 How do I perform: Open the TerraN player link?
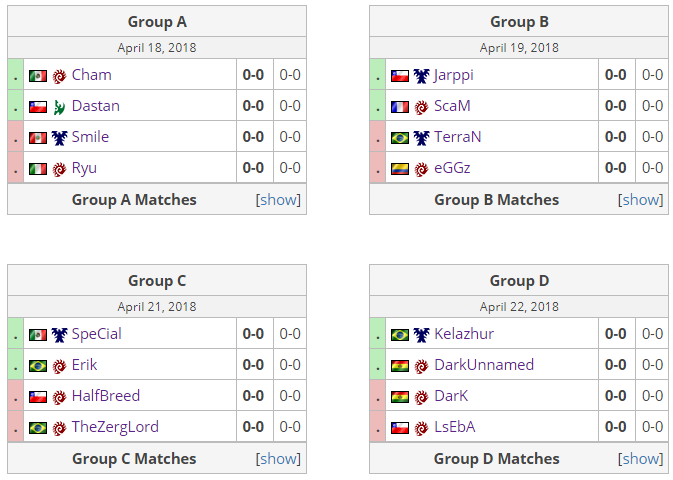tap(458, 137)
